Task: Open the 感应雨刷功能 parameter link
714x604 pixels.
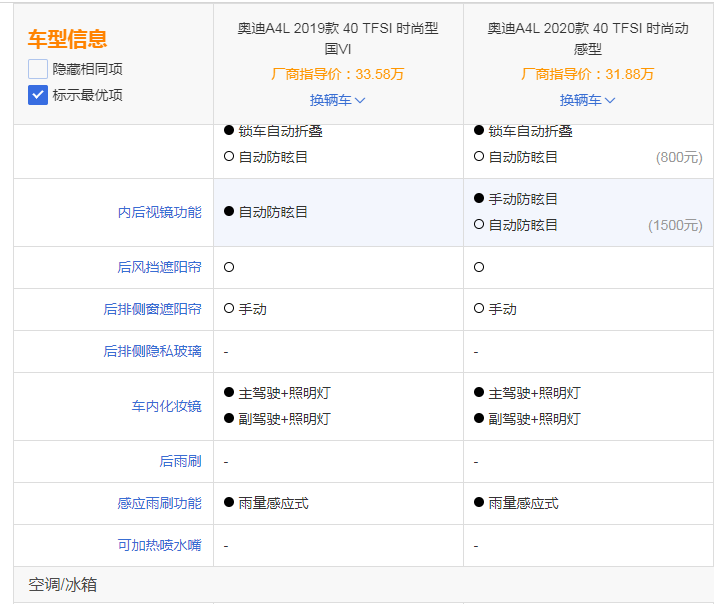Action: (159, 503)
